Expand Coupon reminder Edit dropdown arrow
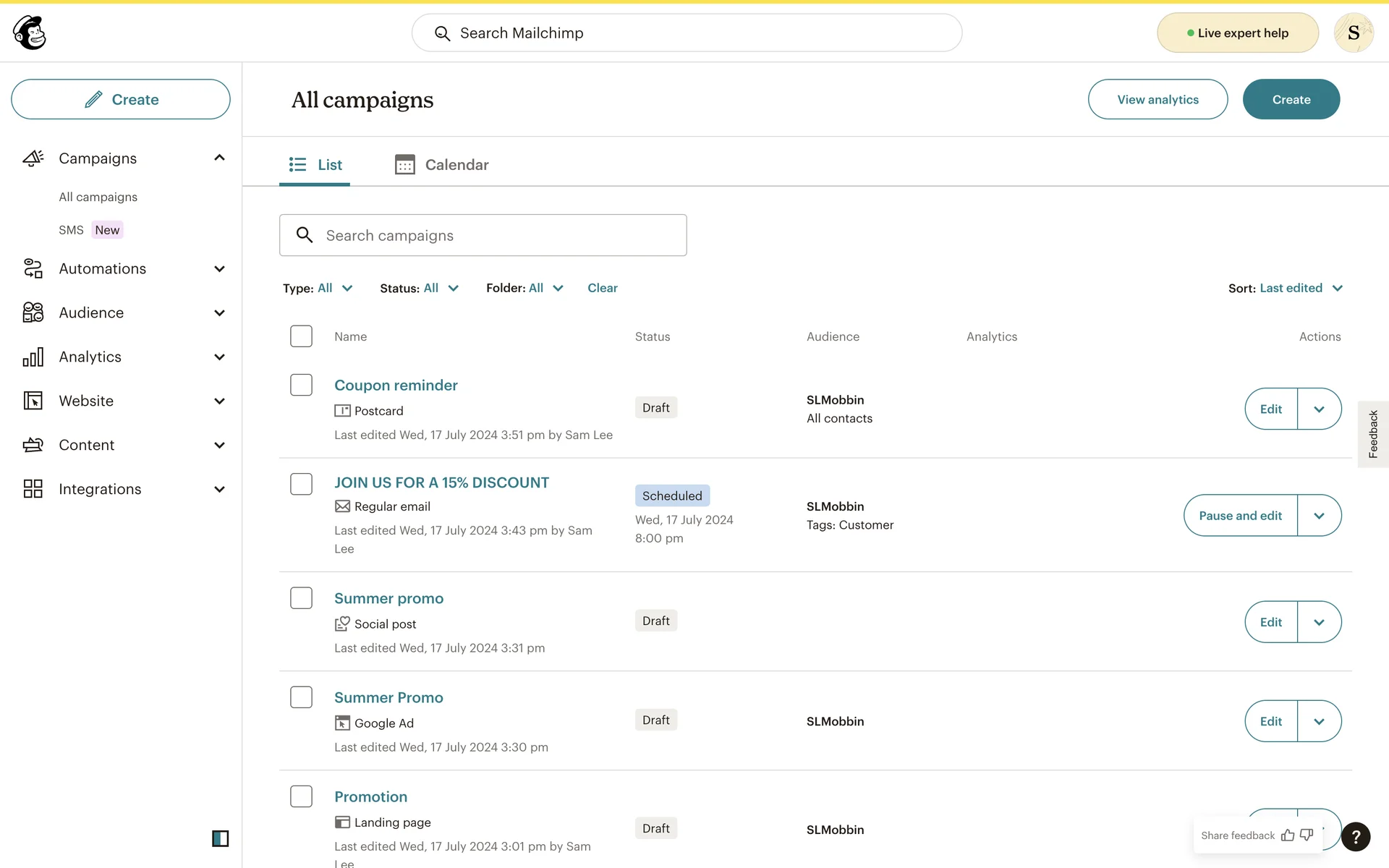 point(1319,409)
